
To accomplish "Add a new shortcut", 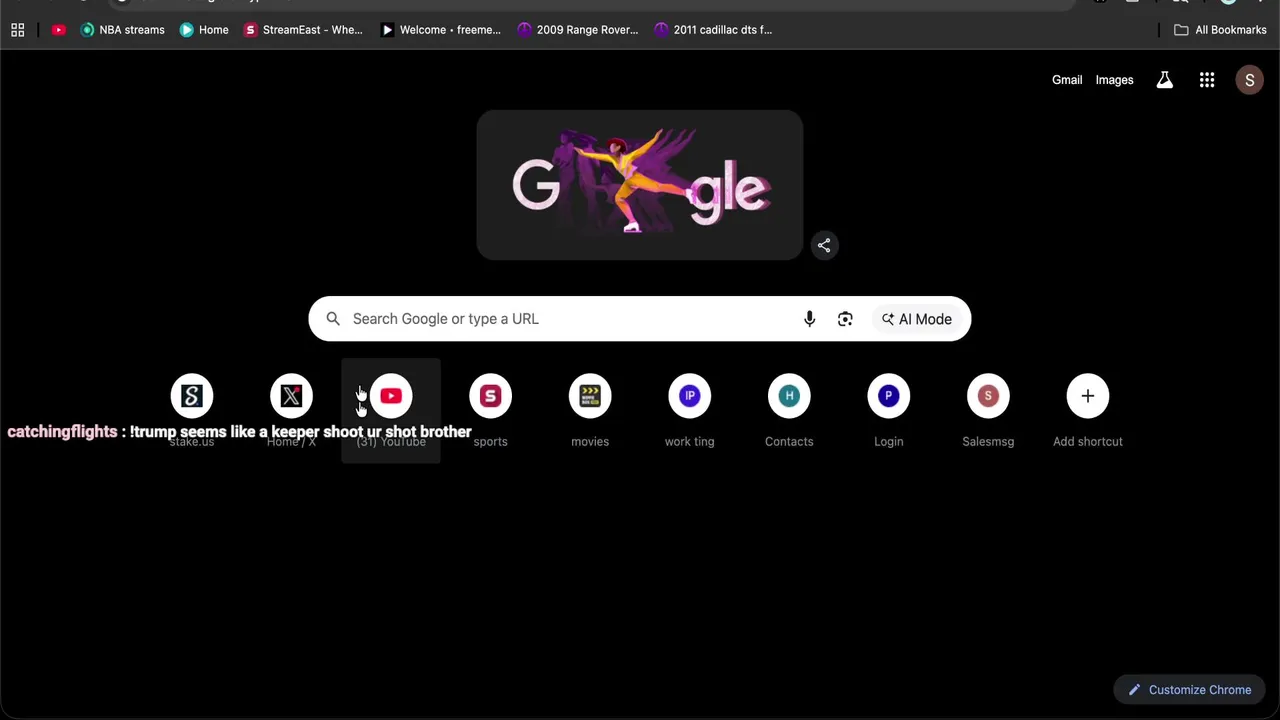I will point(1088,410).
